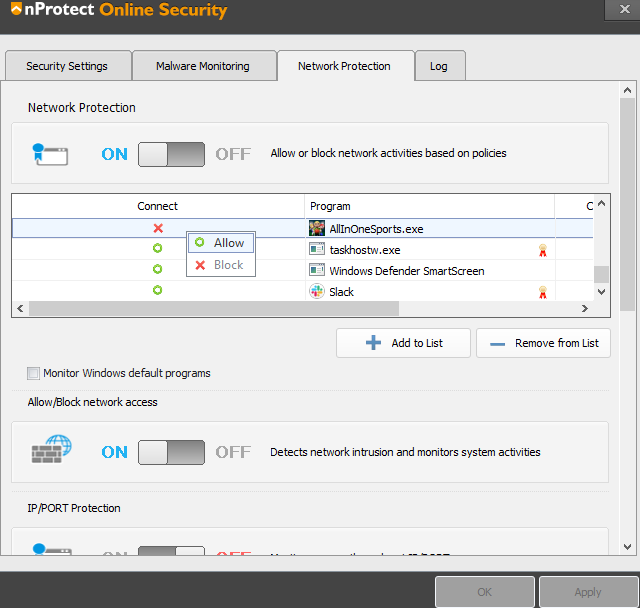Click the Remove from List button
The width and height of the screenshot is (640, 608).
(543, 343)
